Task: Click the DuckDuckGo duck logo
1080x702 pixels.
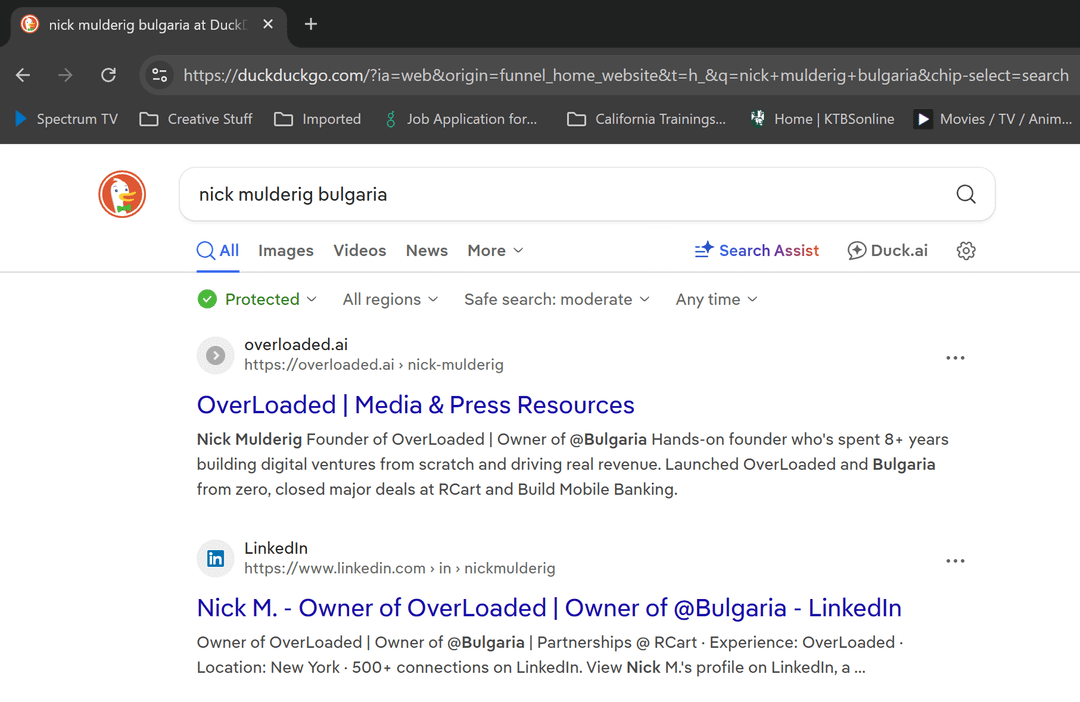Action: click(x=122, y=194)
